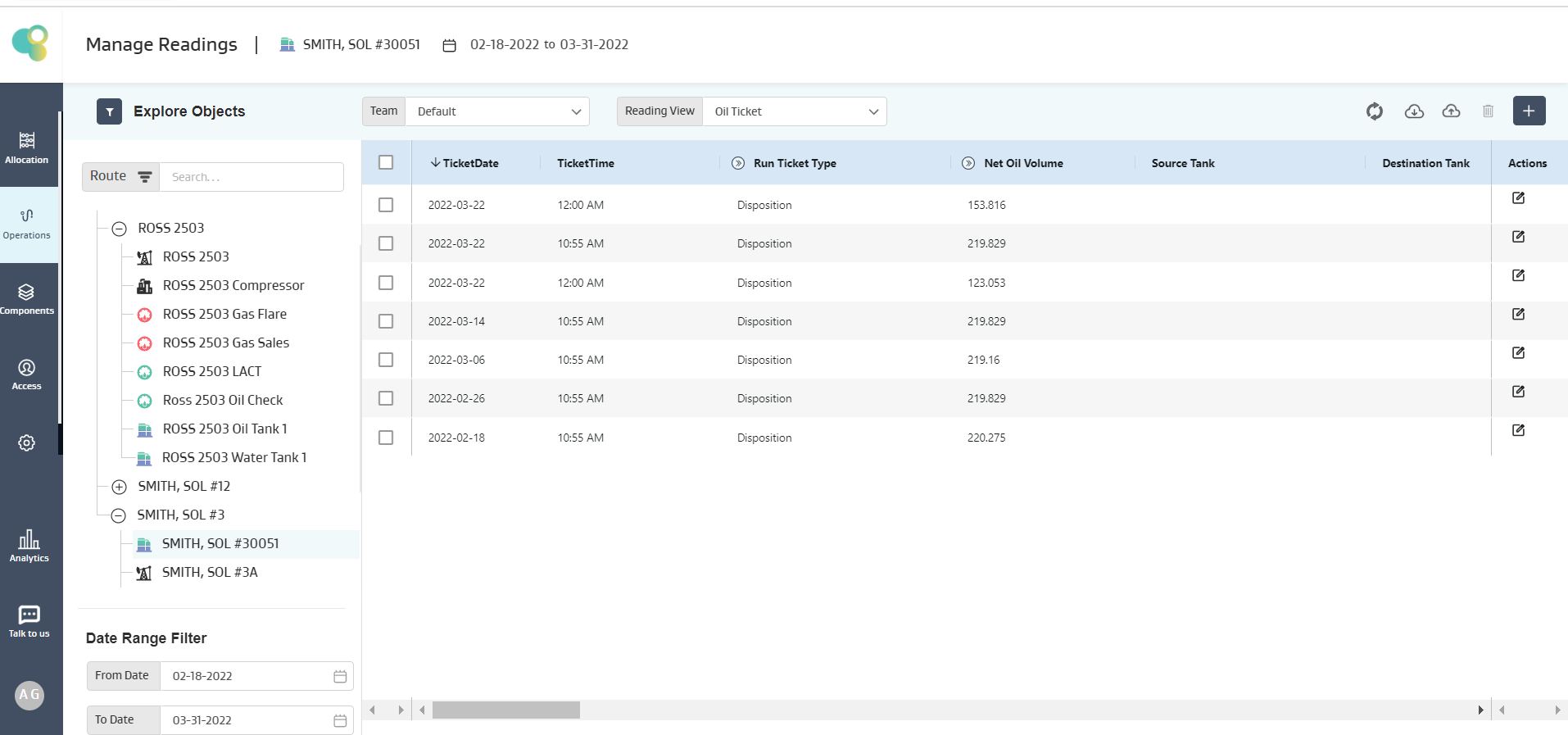Edit the 2022-03-14 ticket row

point(1518,315)
